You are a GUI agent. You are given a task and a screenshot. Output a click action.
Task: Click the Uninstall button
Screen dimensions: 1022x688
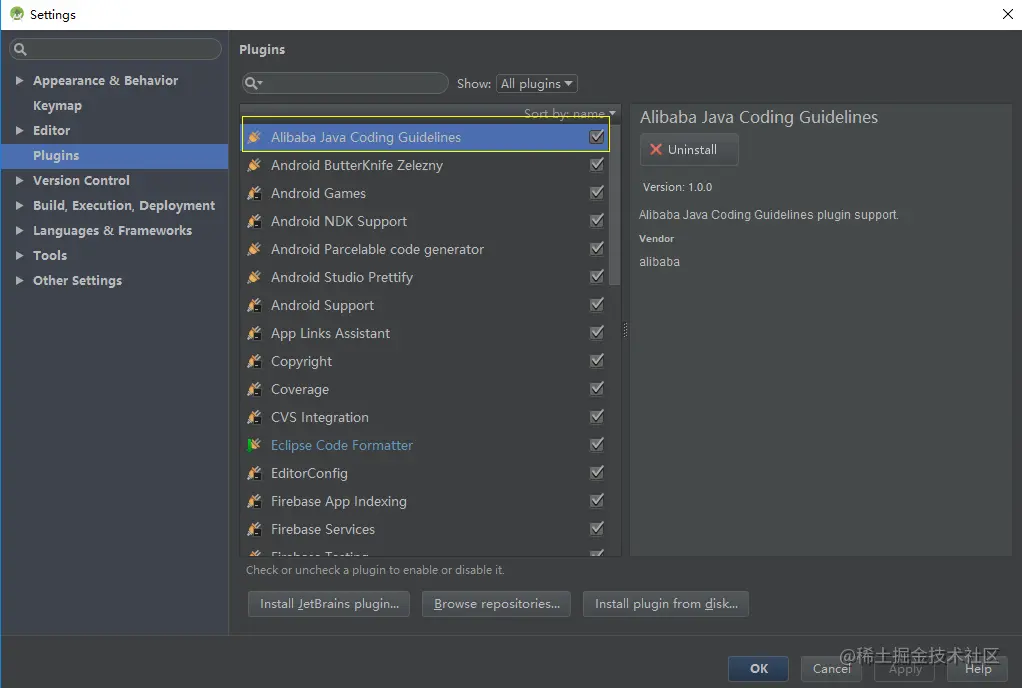[x=689, y=149]
